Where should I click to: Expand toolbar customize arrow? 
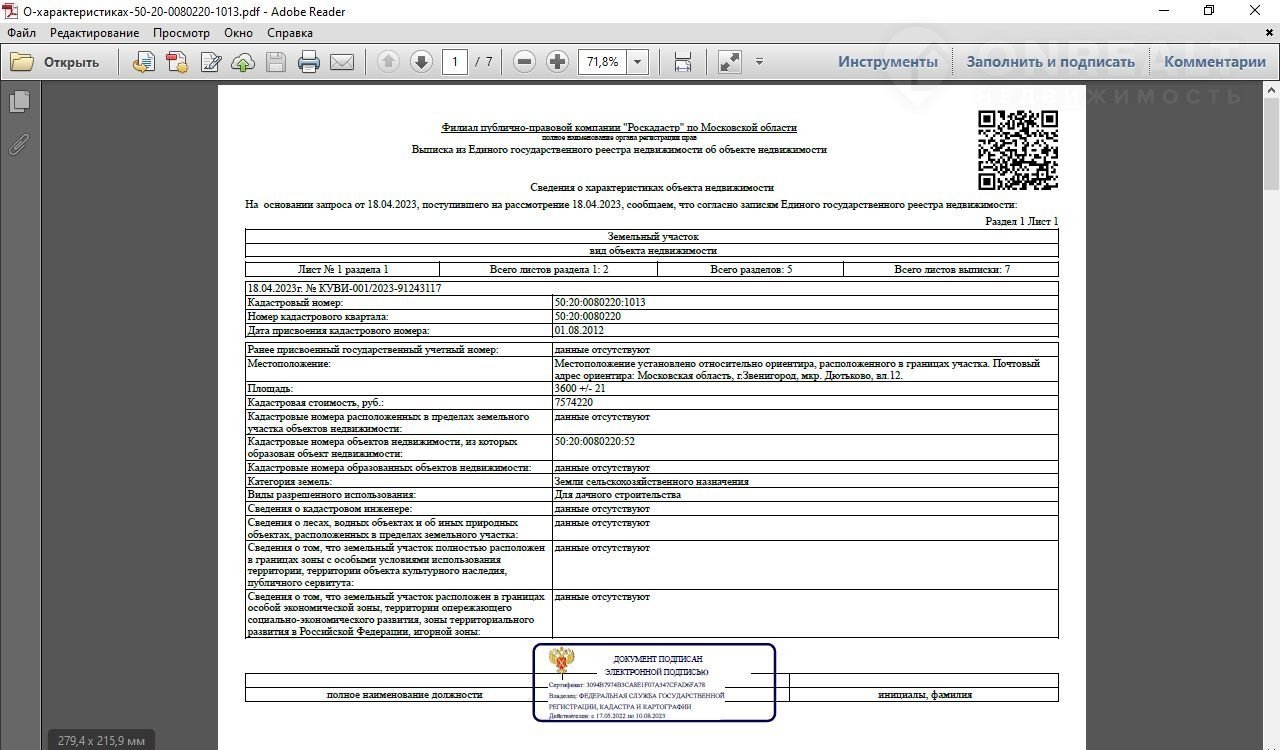(x=759, y=62)
